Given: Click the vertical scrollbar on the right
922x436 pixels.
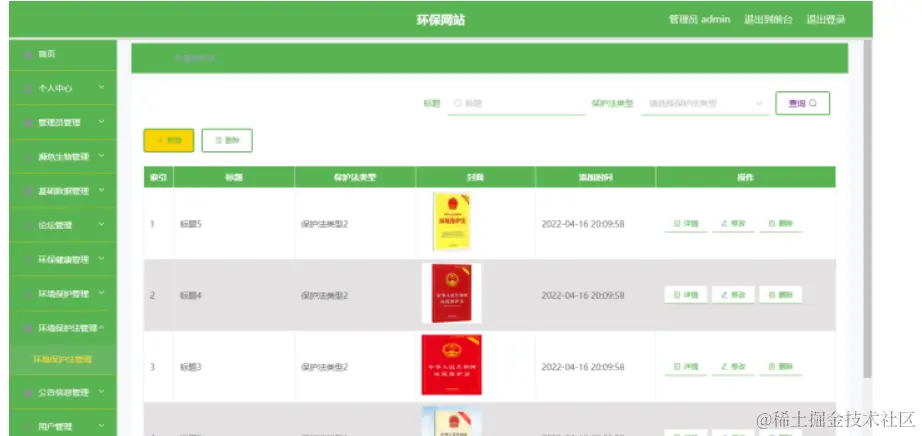Looking at the screenshot, I should tap(867, 209).
